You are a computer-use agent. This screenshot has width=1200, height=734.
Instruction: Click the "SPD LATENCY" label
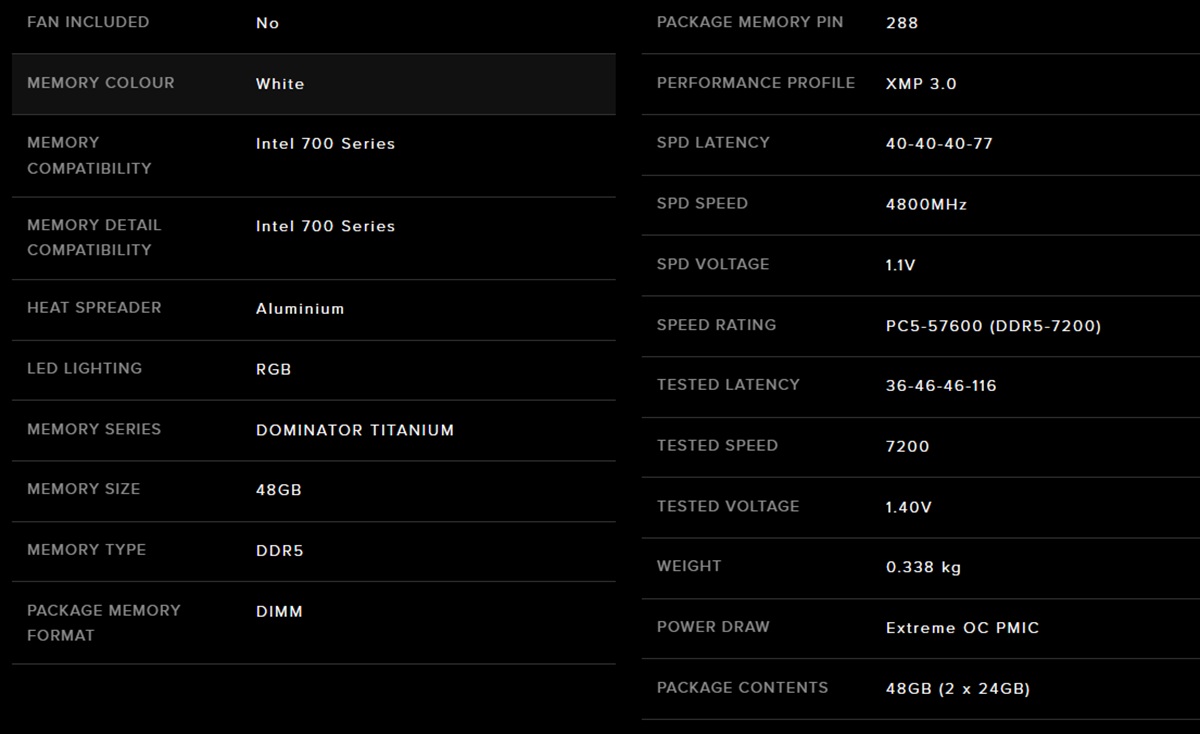coord(714,143)
